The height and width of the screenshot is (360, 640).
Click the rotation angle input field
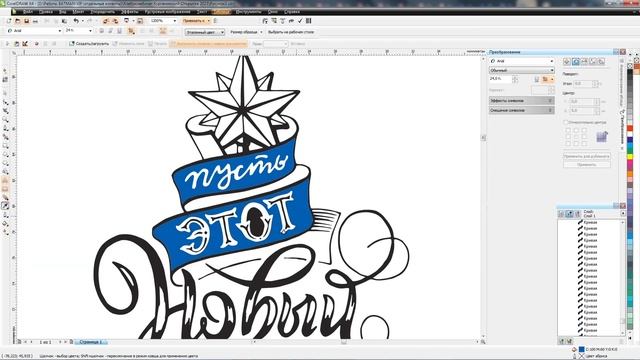tap(582, 84)
